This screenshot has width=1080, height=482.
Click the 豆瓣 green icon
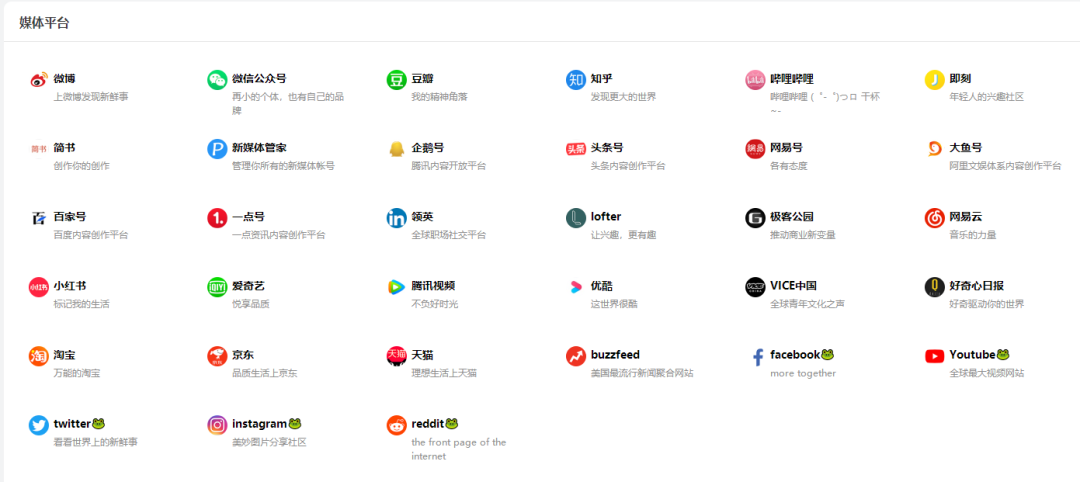coord(397,80)
